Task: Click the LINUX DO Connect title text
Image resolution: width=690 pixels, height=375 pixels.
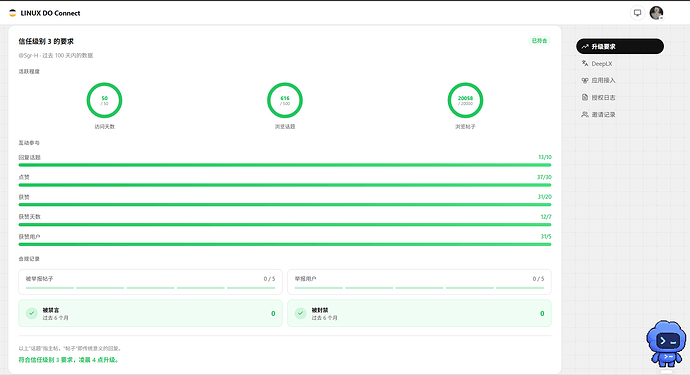Action: pos(50,13)
